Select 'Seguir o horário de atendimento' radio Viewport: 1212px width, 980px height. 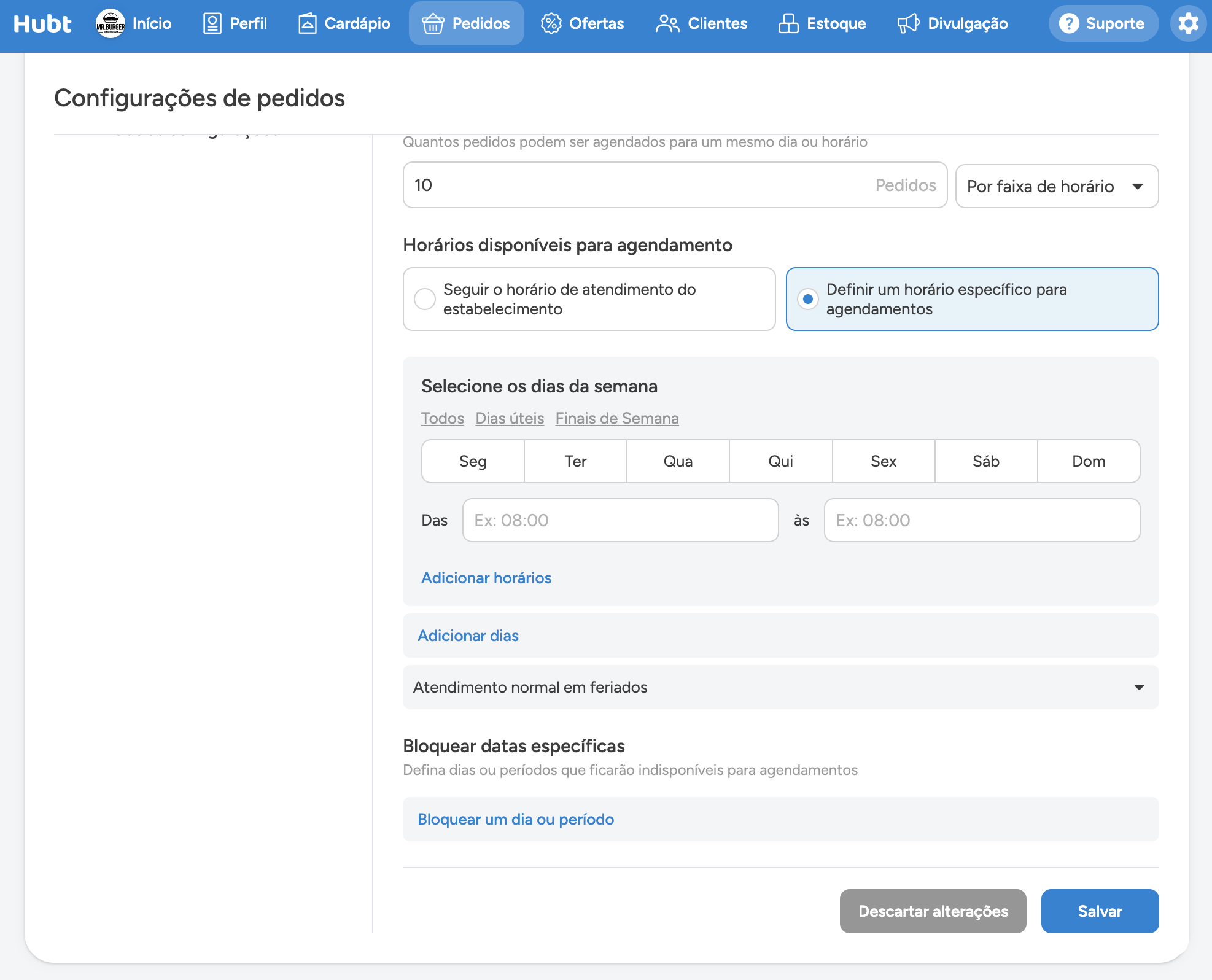coord(425,299)
